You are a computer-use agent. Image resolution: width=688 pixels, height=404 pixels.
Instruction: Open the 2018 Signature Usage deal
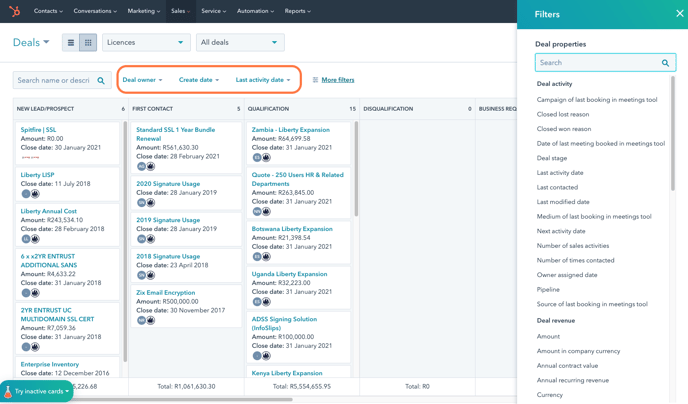(168, 257)
